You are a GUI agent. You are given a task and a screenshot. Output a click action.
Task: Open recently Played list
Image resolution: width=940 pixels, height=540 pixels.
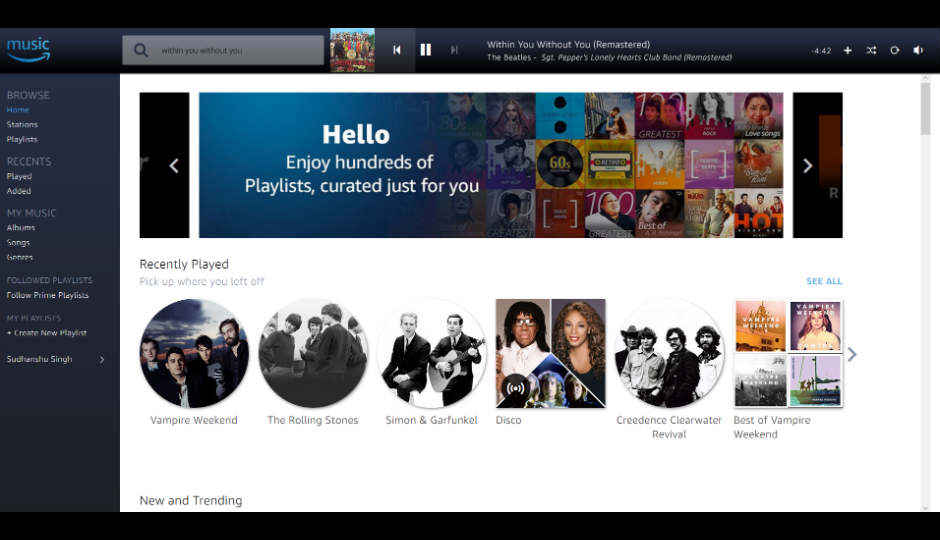click(19, 176)
